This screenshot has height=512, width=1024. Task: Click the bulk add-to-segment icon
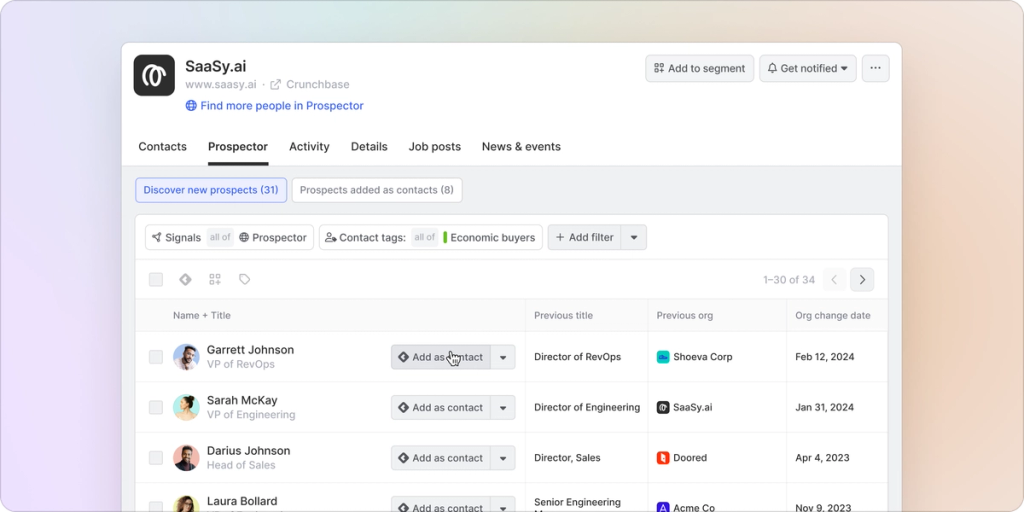point(215,280)
